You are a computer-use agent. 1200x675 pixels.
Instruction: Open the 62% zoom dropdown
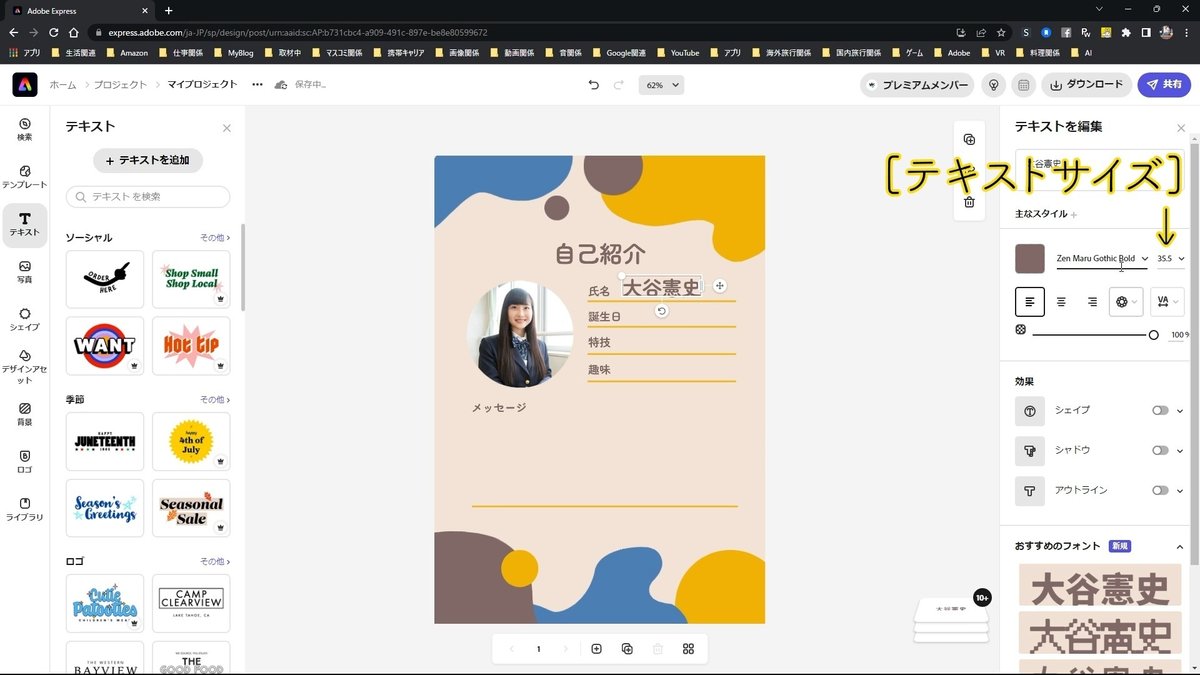point(662,85)
